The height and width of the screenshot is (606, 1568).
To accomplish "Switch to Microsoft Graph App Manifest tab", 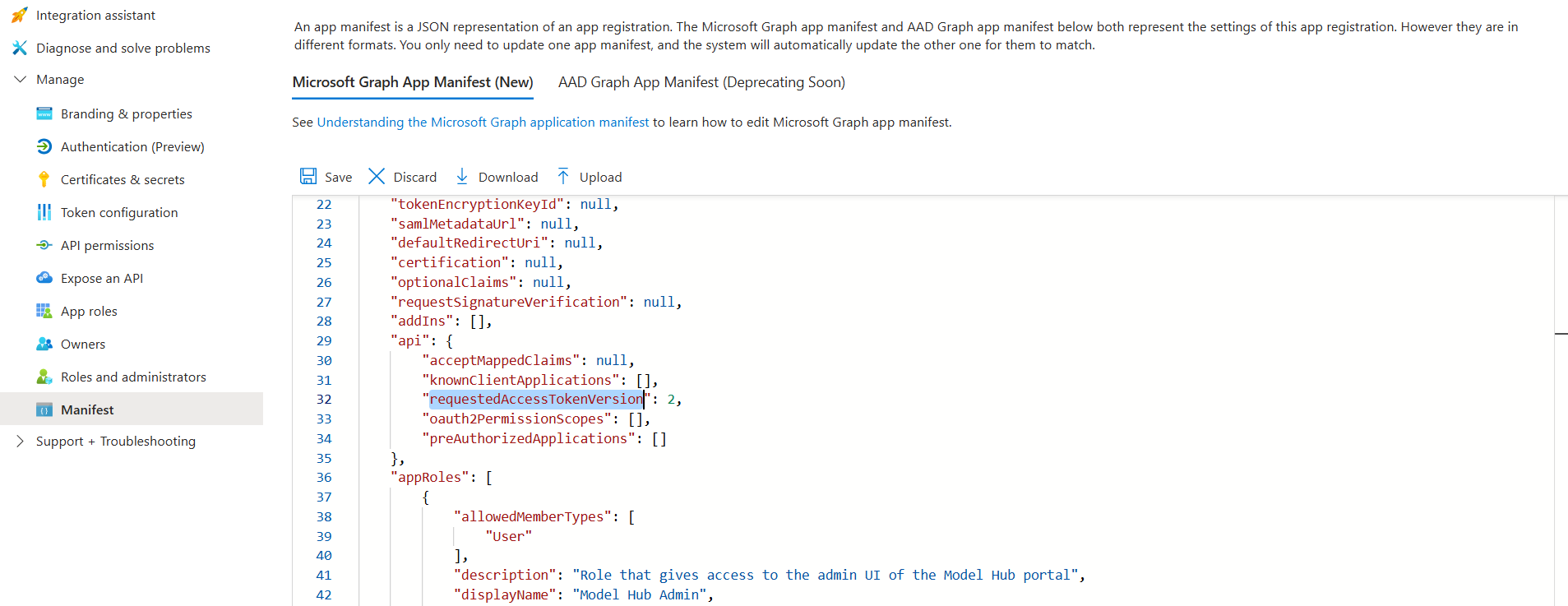I will coord(413,82).
